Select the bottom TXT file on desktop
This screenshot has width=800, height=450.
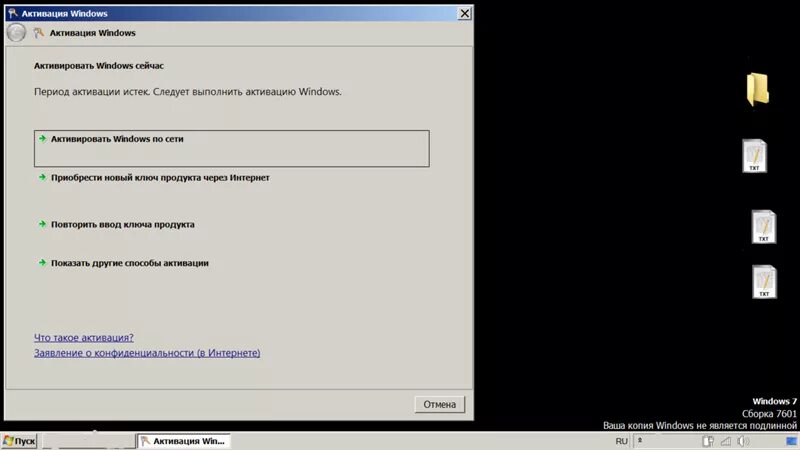tap(764, 282)
